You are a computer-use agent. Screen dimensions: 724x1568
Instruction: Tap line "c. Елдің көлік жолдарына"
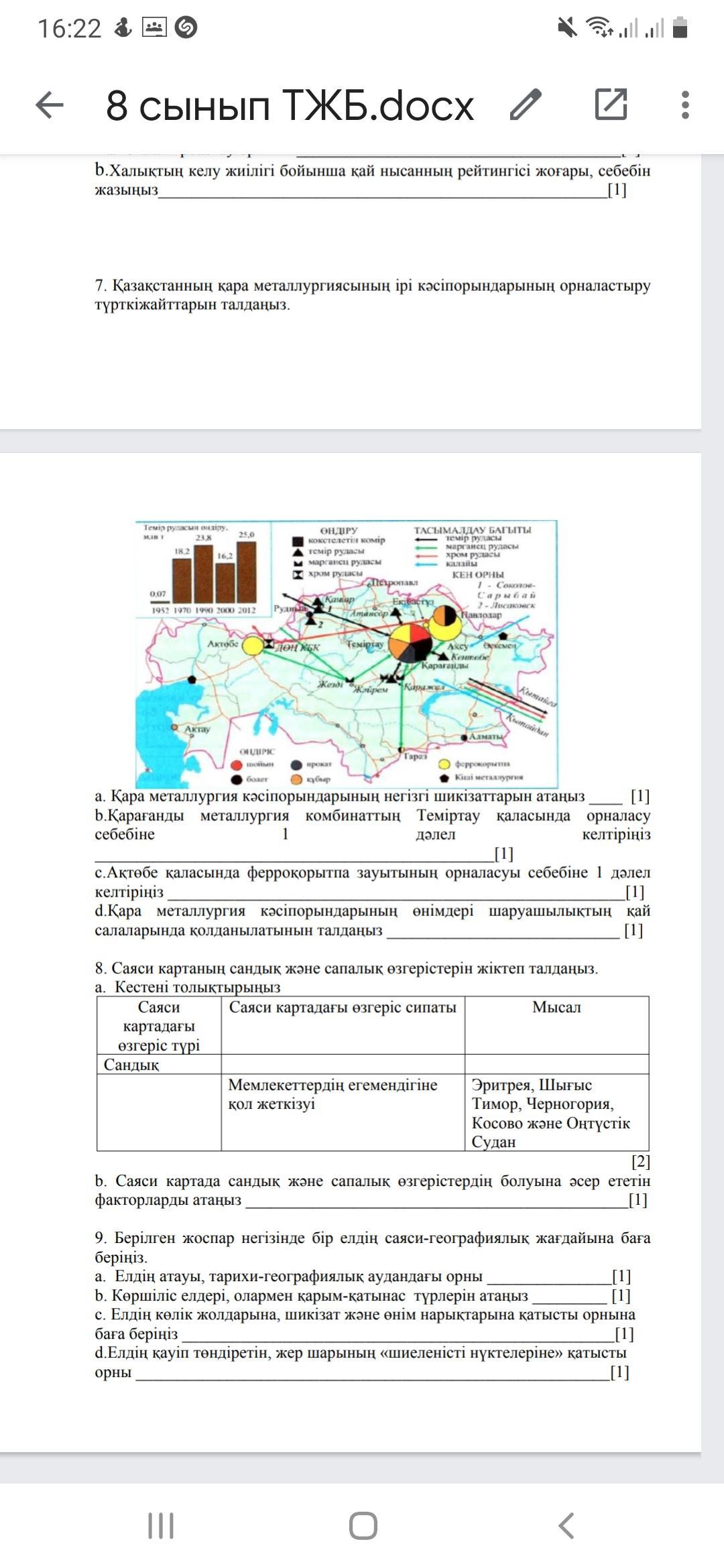tap(365, 1323)
